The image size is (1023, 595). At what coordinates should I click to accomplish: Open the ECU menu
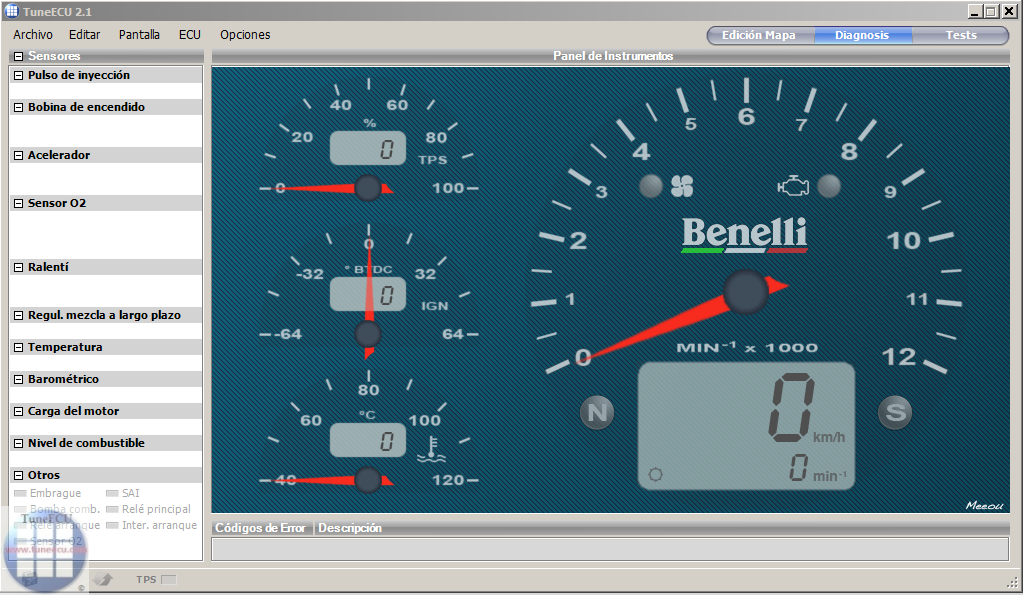(x=190, y=35)
